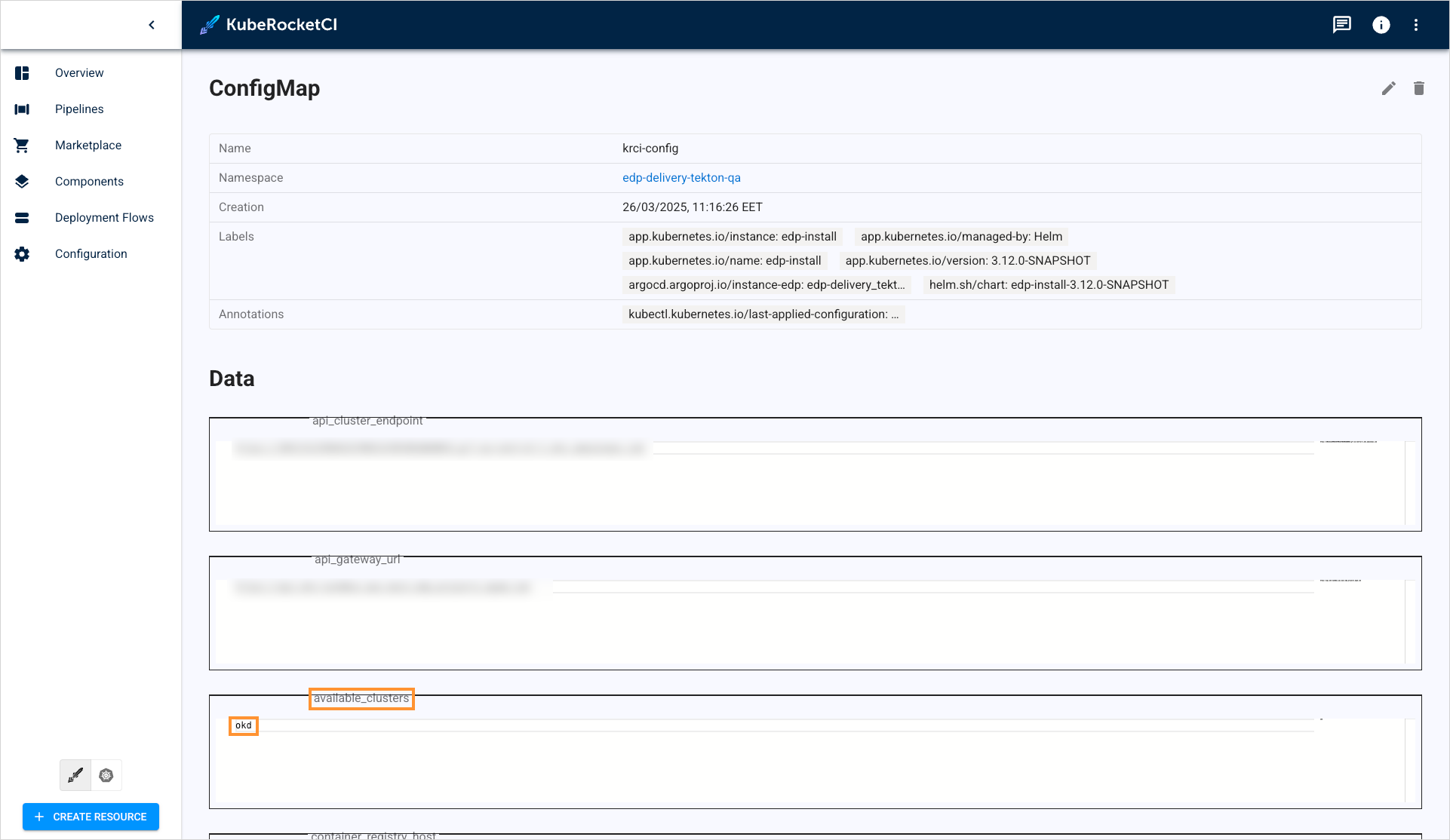Open the KubeRocketCI logo home link
Viewport: 1450px width, 840px height.
(268, 24)
